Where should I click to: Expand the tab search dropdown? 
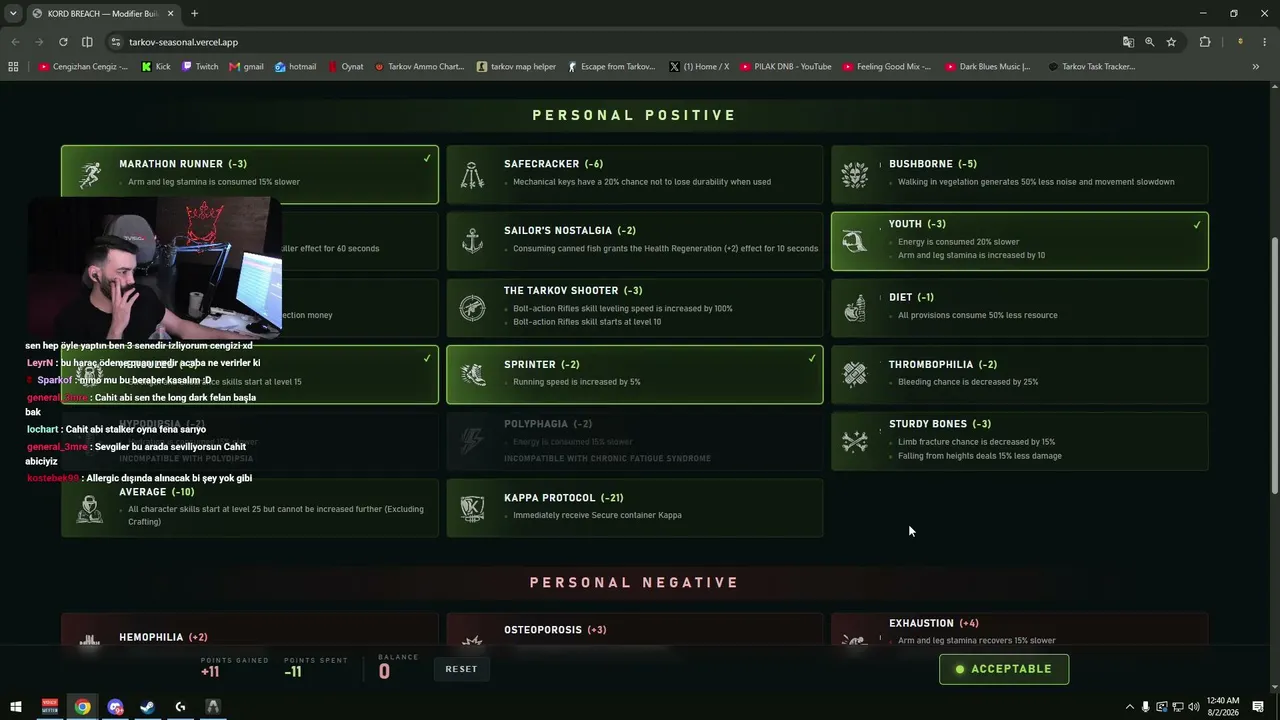coord(13,13)
